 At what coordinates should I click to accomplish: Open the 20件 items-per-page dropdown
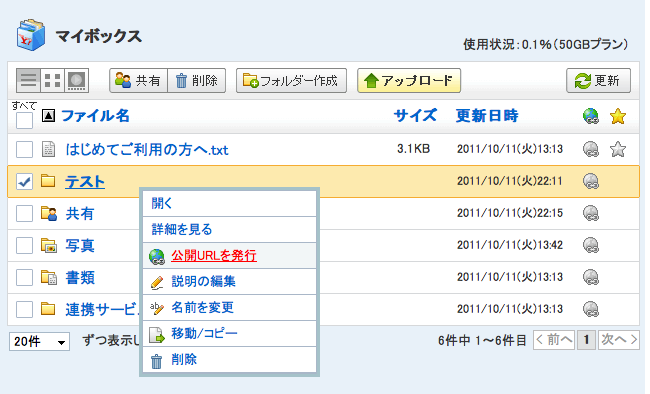(x=39, y=341)
